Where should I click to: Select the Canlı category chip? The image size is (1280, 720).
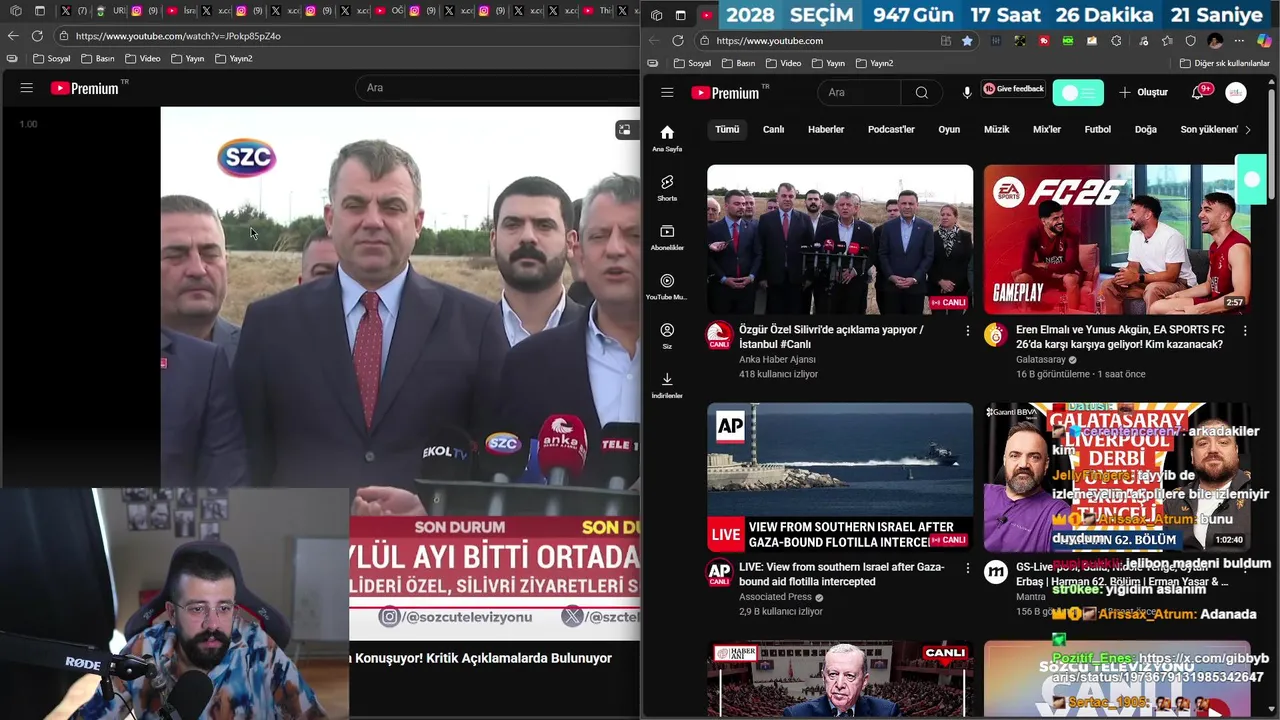click(774, 129)
